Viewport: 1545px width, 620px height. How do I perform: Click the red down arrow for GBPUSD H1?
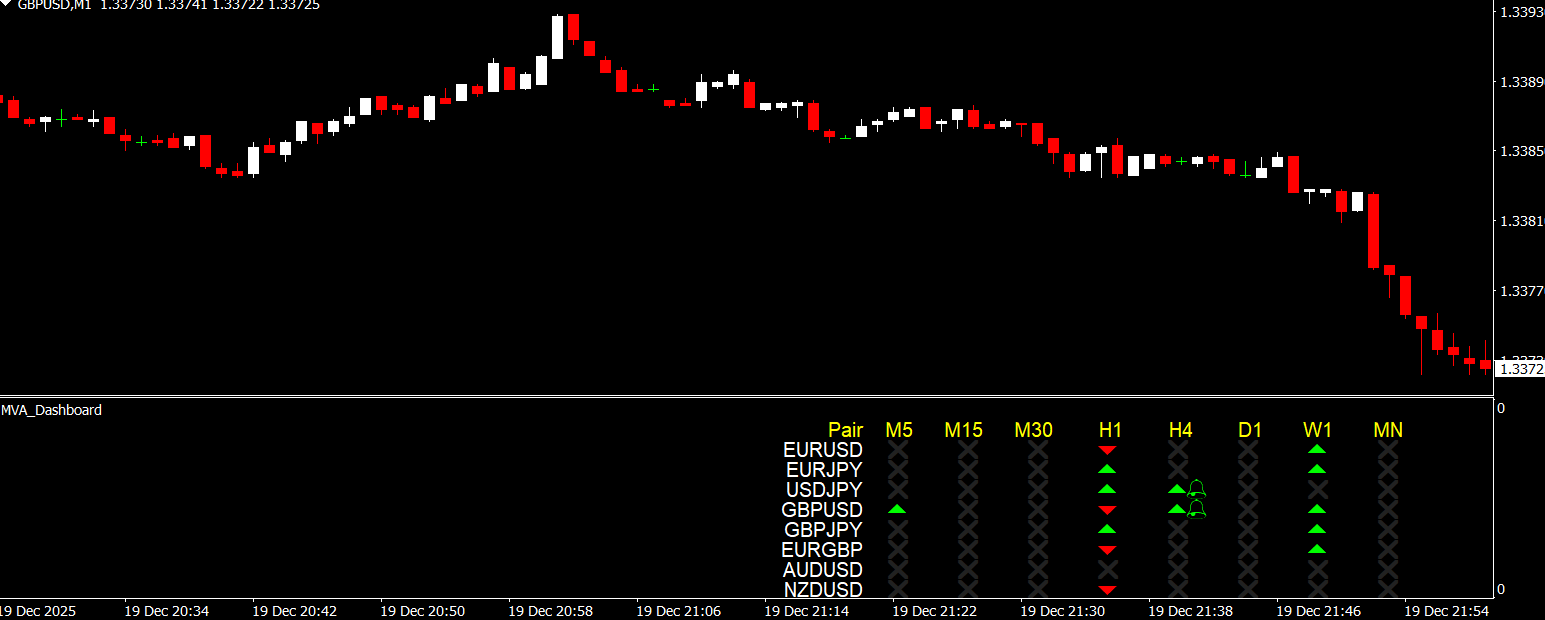coord(1107,511)
